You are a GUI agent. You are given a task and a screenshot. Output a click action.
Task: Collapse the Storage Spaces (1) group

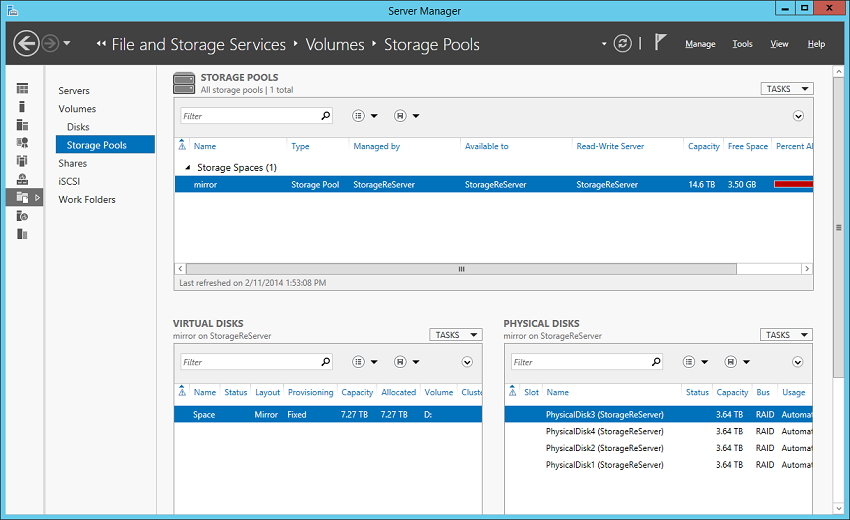click(188, 168)
